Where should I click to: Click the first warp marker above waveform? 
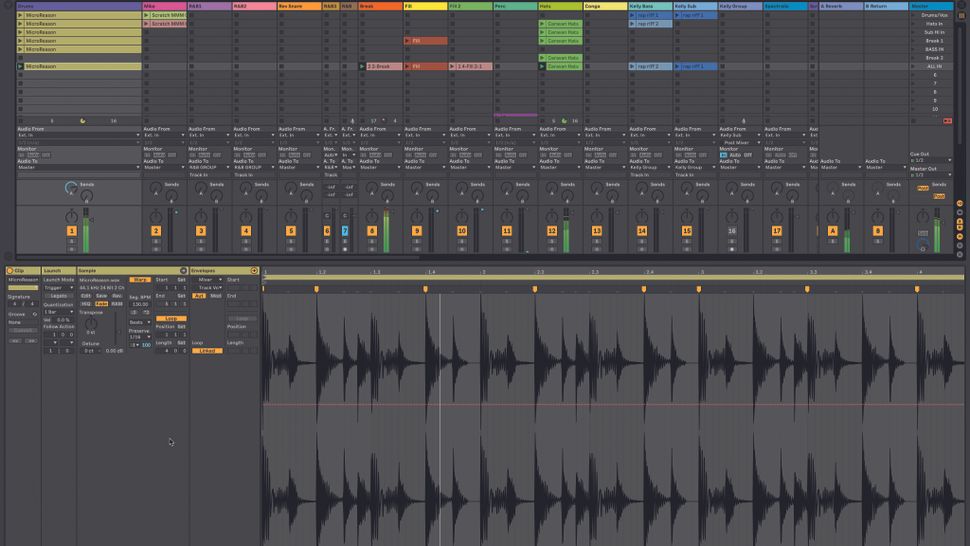tap(263, 288)
